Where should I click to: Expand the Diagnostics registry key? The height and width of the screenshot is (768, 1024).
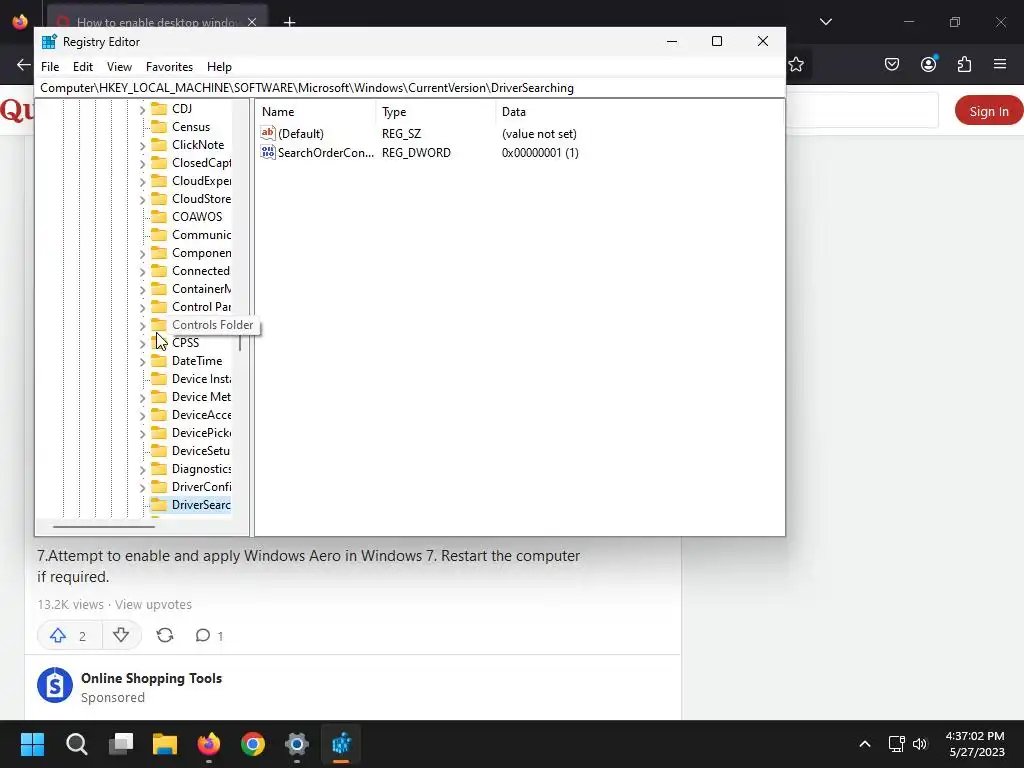pyautogui.click(x=142, y=470)
